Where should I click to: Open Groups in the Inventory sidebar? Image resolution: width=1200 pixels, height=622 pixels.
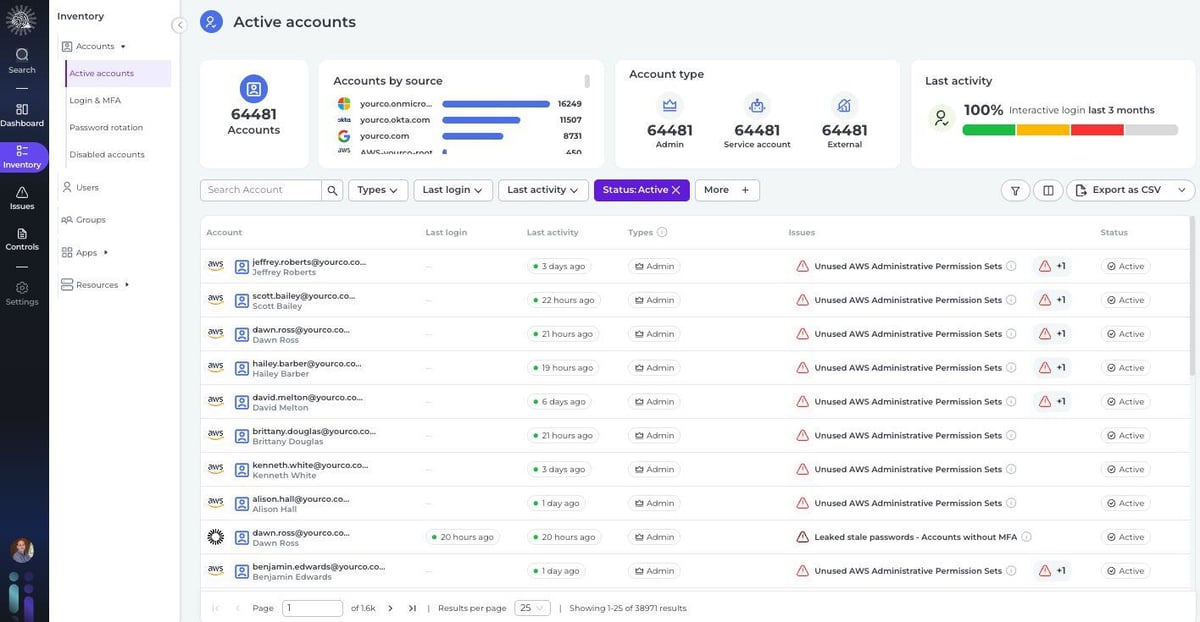point(83,219)
